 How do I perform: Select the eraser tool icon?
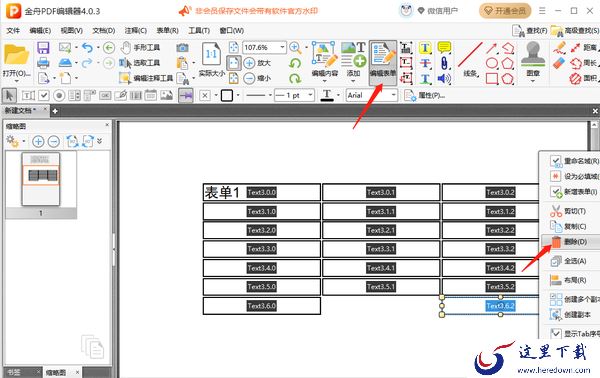click(x=559, y=63)
